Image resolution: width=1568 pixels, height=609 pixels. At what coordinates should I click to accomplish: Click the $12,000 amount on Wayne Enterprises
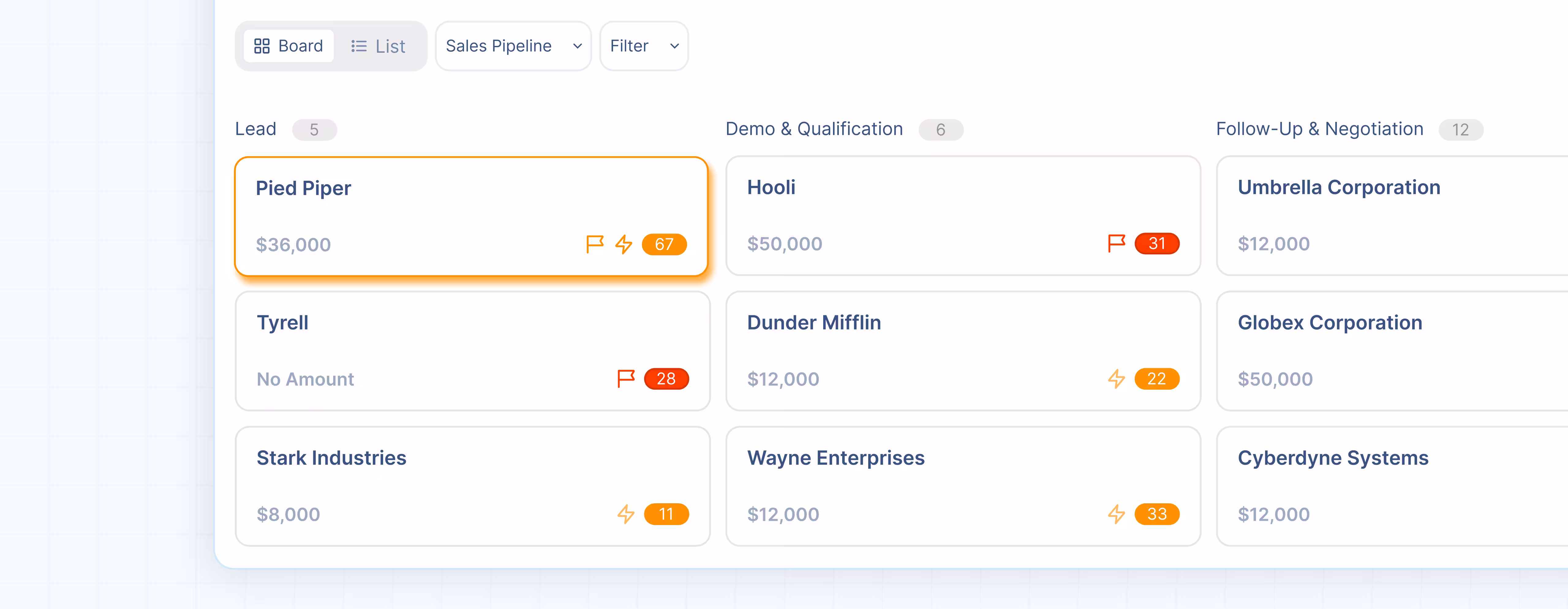(783, 515)
